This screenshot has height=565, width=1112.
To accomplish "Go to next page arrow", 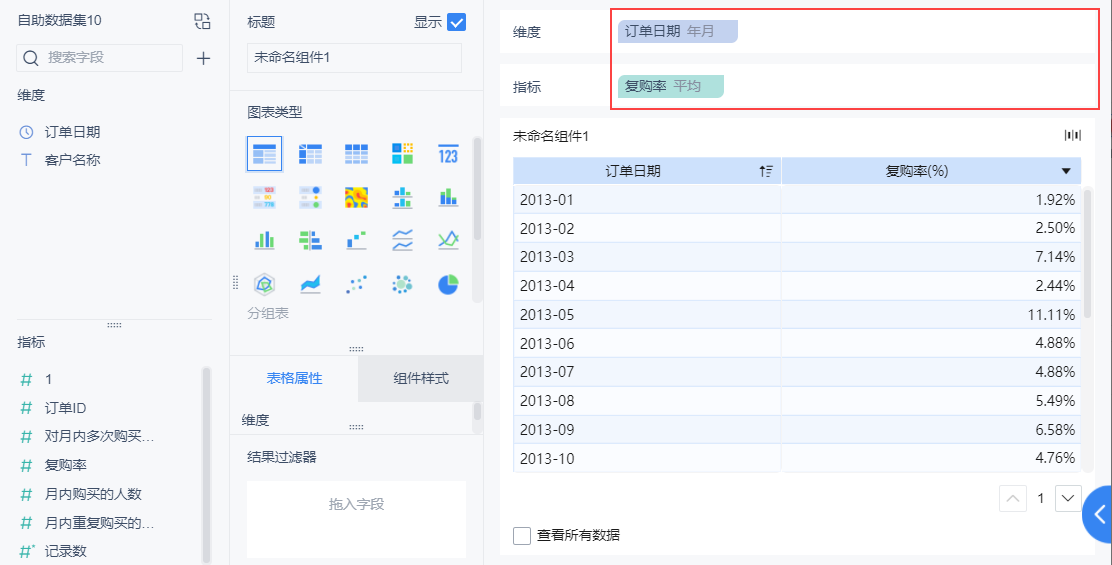I will coord(1068,498).
